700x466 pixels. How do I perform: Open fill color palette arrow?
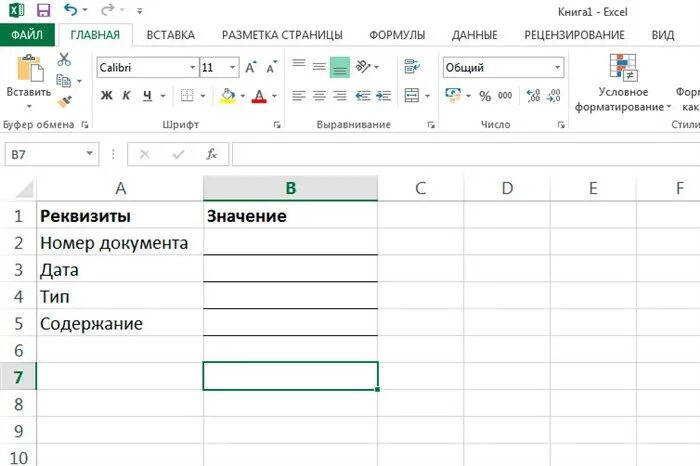243,96
